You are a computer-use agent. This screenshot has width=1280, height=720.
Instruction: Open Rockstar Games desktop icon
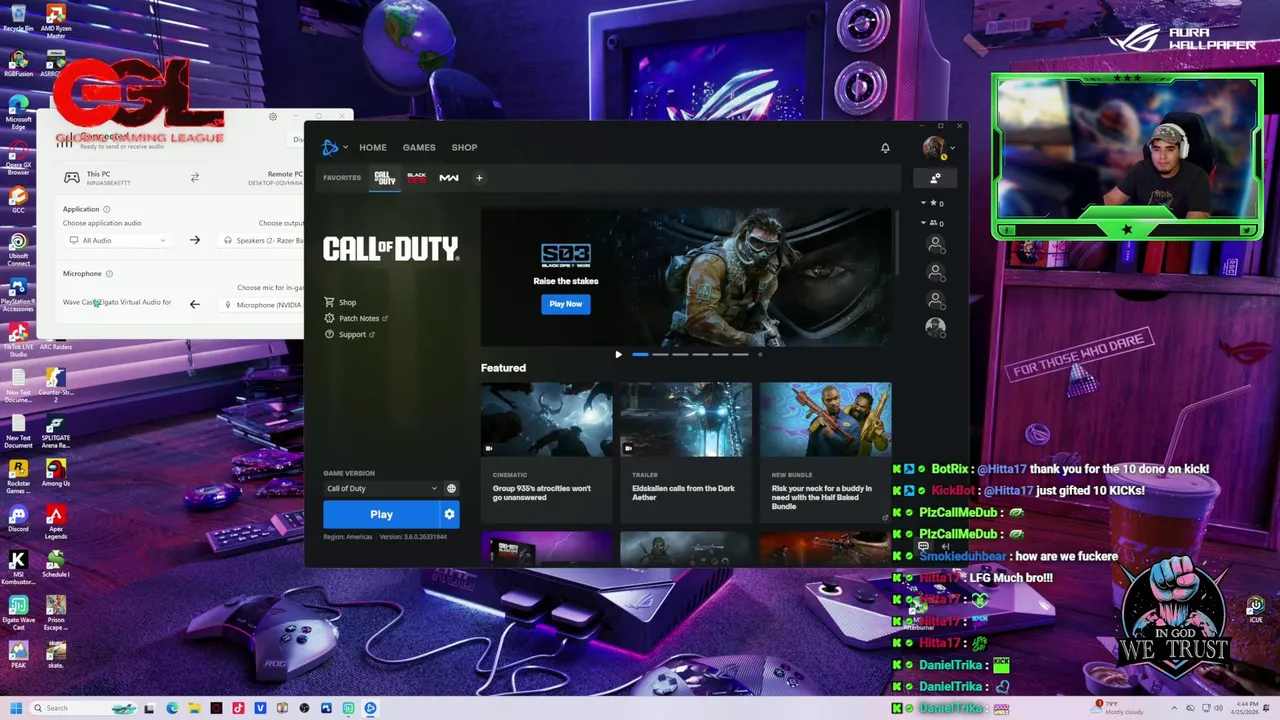18,476
